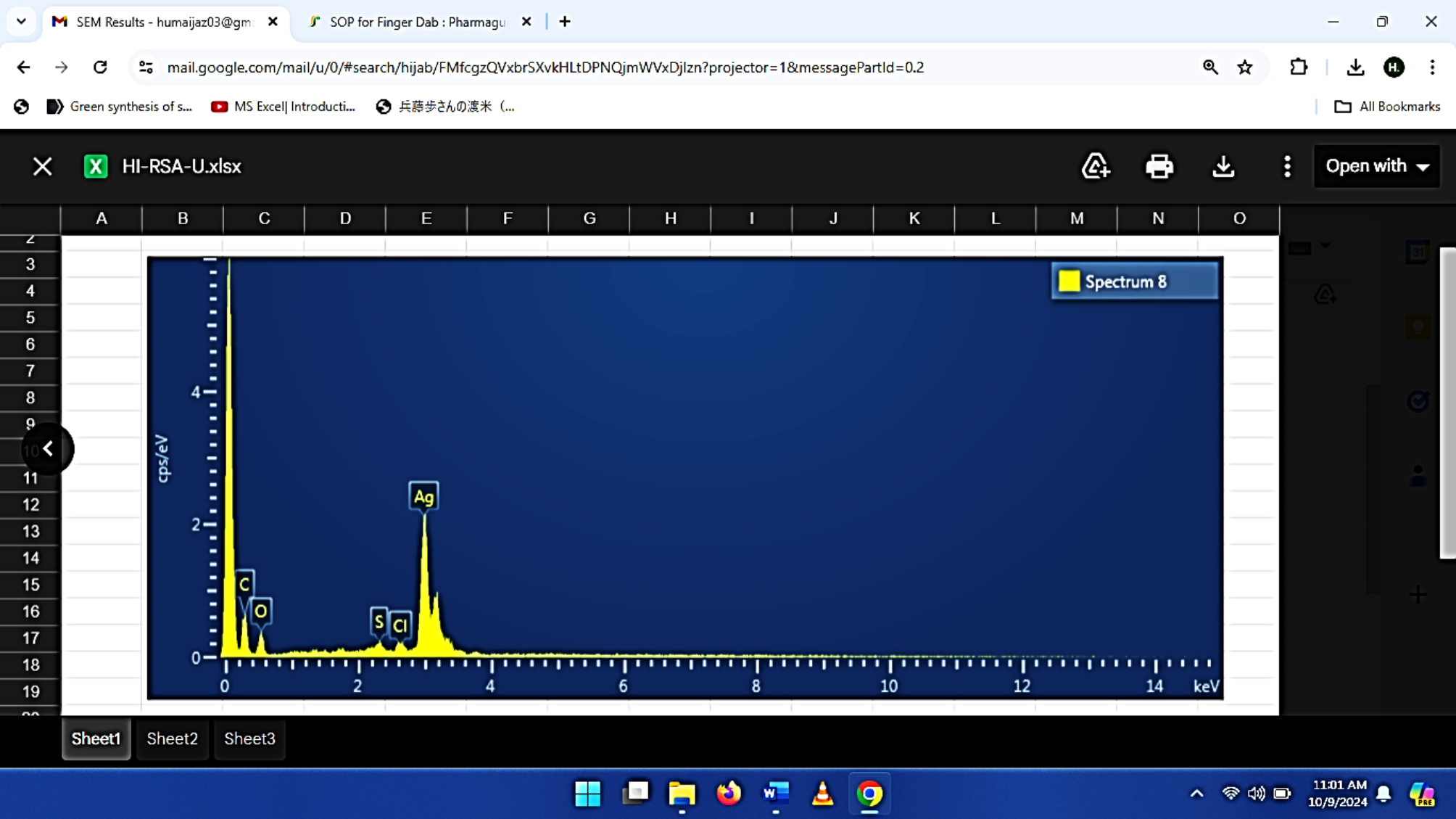
Task: Download the HI-RSA-U.xlsx attachment
Action: (1223, 166)
